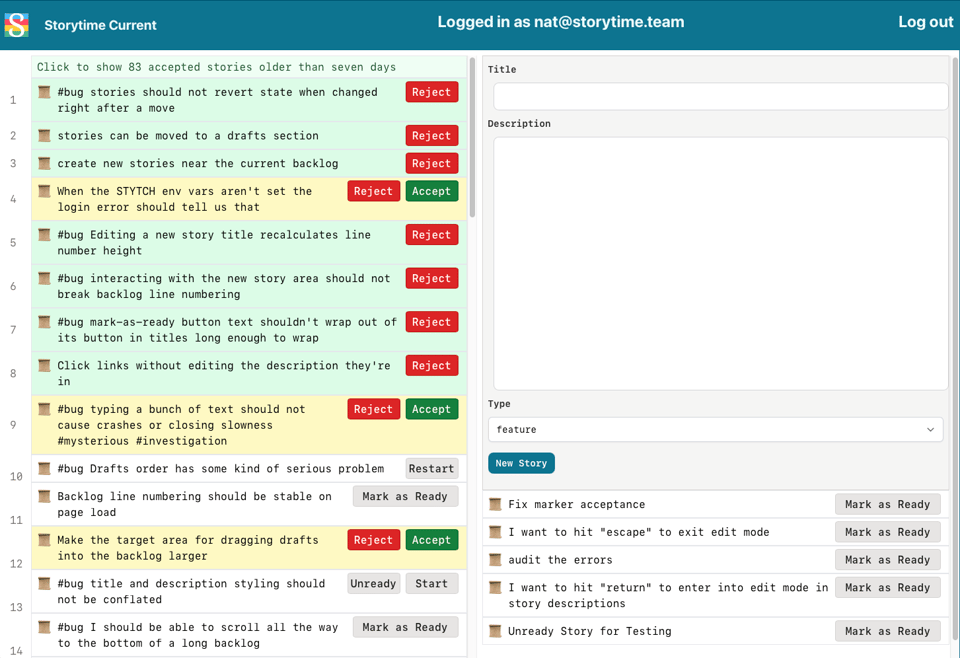Open the story Type dropdown
The width and height of the screenshot is (960, 658).
coord(715,430)
